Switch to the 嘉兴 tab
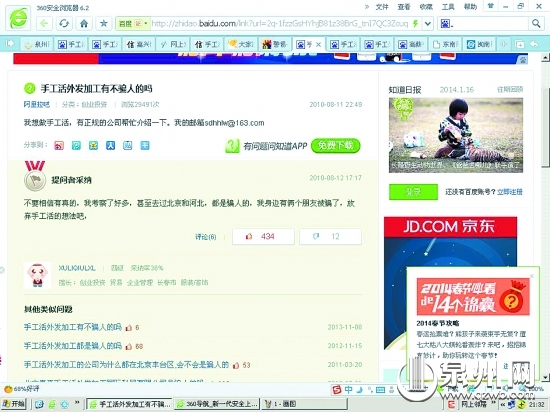550x412 pixels. (139, 44)
